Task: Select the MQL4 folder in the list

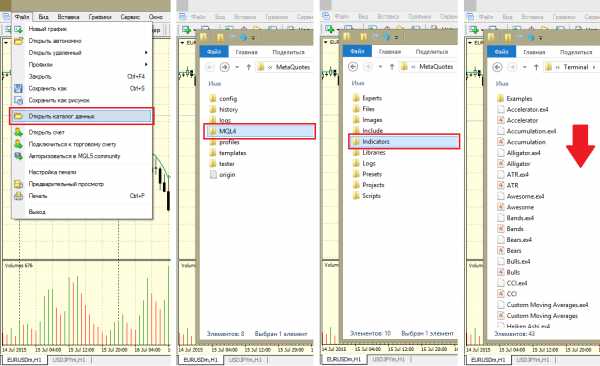Action: click(x=259, y=131)
